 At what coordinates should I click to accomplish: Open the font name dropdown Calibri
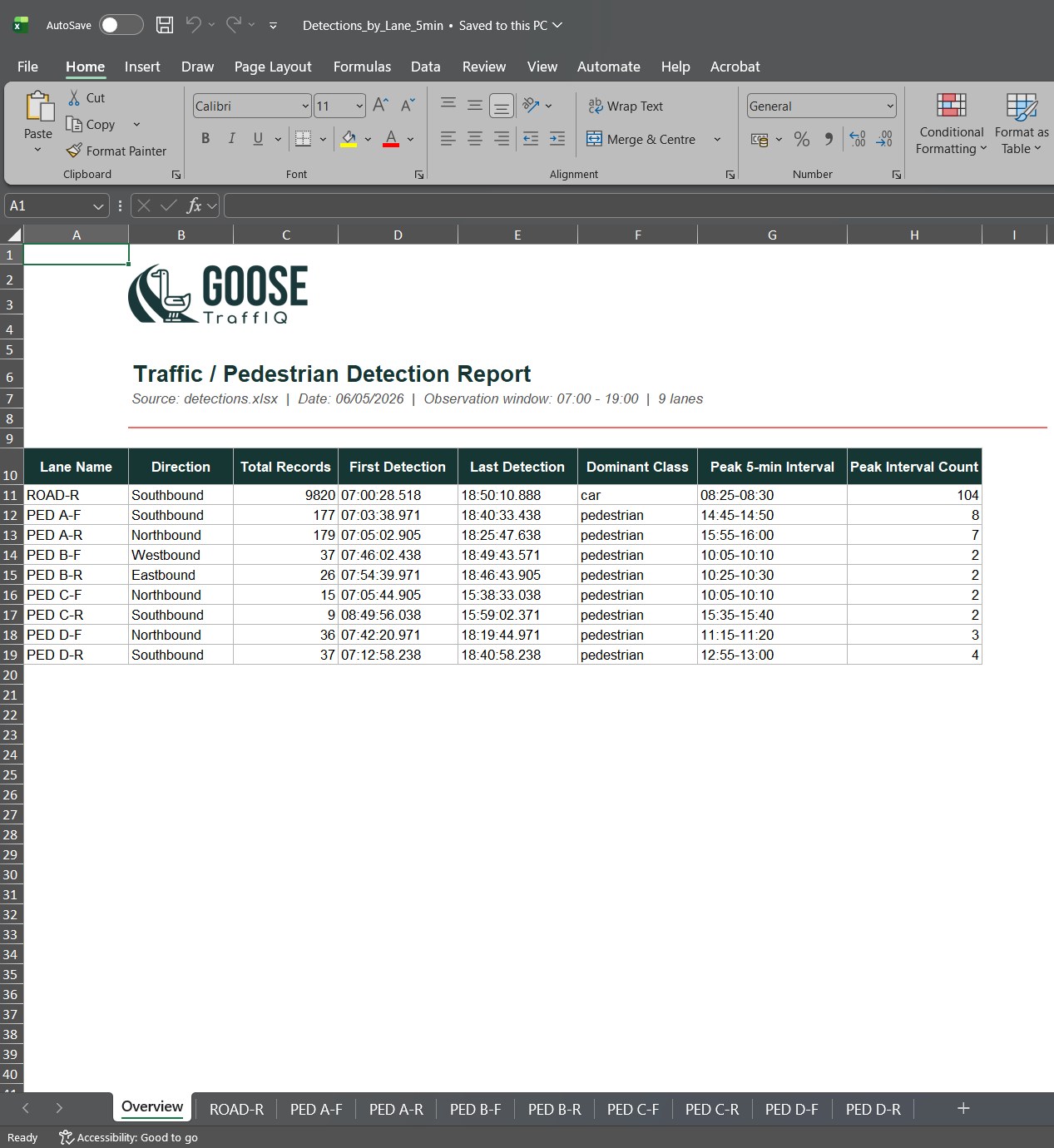pos(305,106)
